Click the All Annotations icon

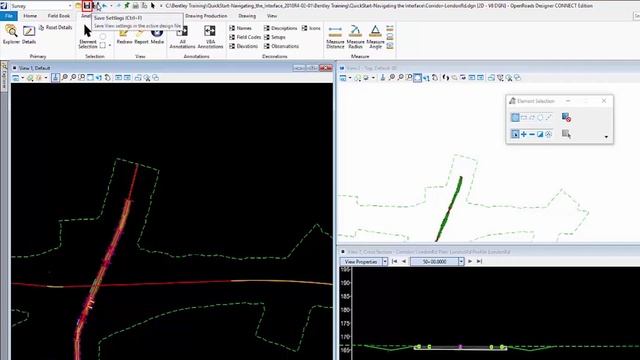(x=182, y=38)
